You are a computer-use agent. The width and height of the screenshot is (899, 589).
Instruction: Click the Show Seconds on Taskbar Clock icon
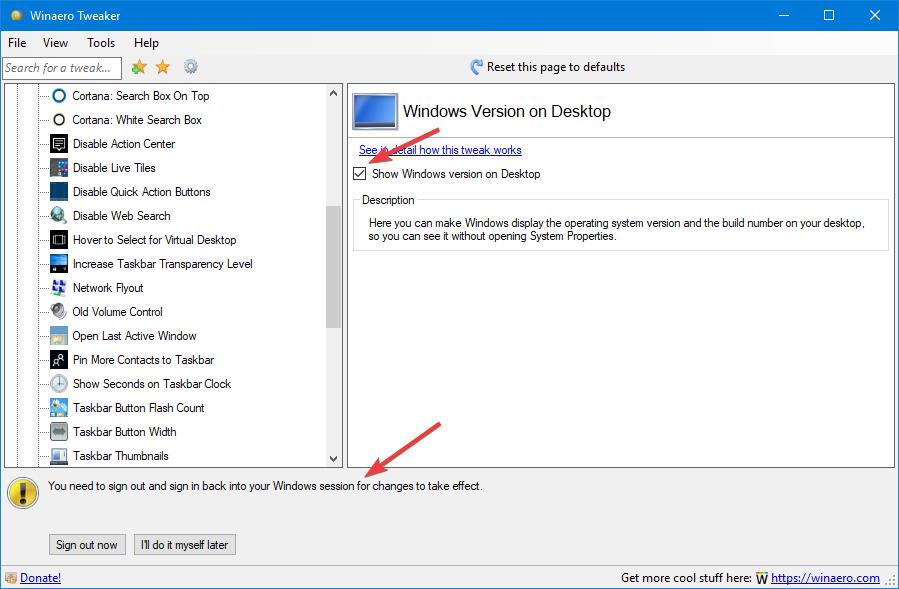[x=59, y=384]
